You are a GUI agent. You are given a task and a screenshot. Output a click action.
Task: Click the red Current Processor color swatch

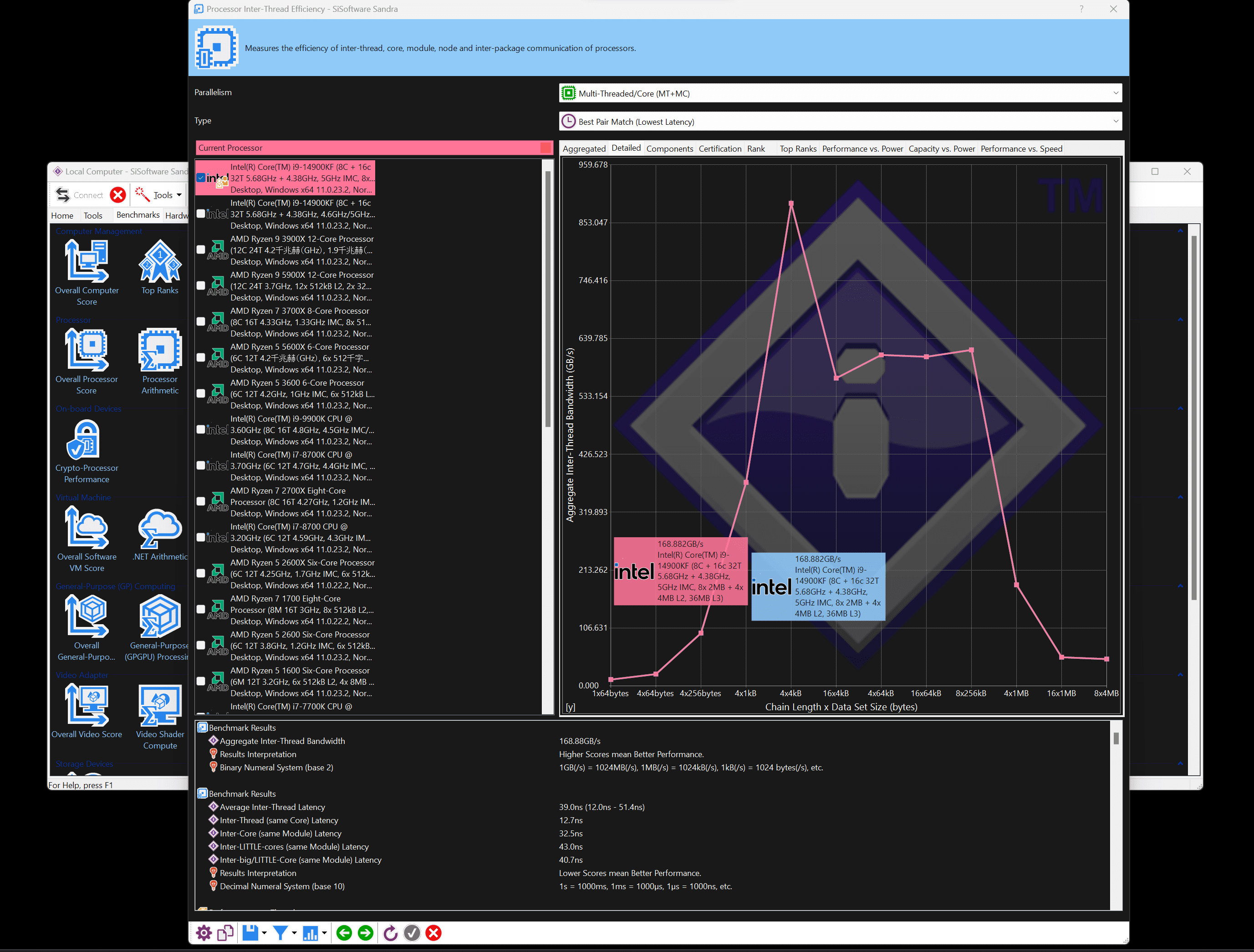545,148
